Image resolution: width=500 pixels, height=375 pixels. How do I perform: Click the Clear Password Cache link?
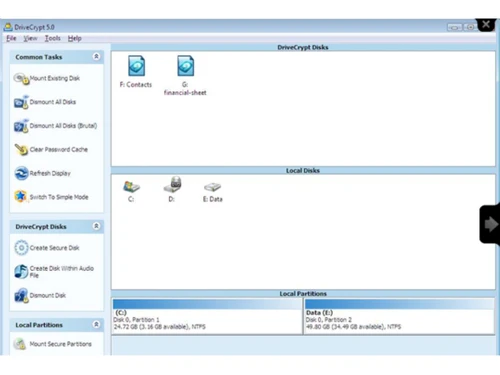click(x=59, y=149)
